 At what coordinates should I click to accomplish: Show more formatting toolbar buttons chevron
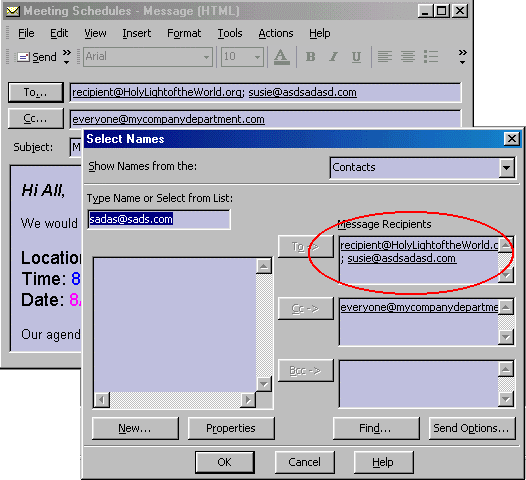click(463, 57)
